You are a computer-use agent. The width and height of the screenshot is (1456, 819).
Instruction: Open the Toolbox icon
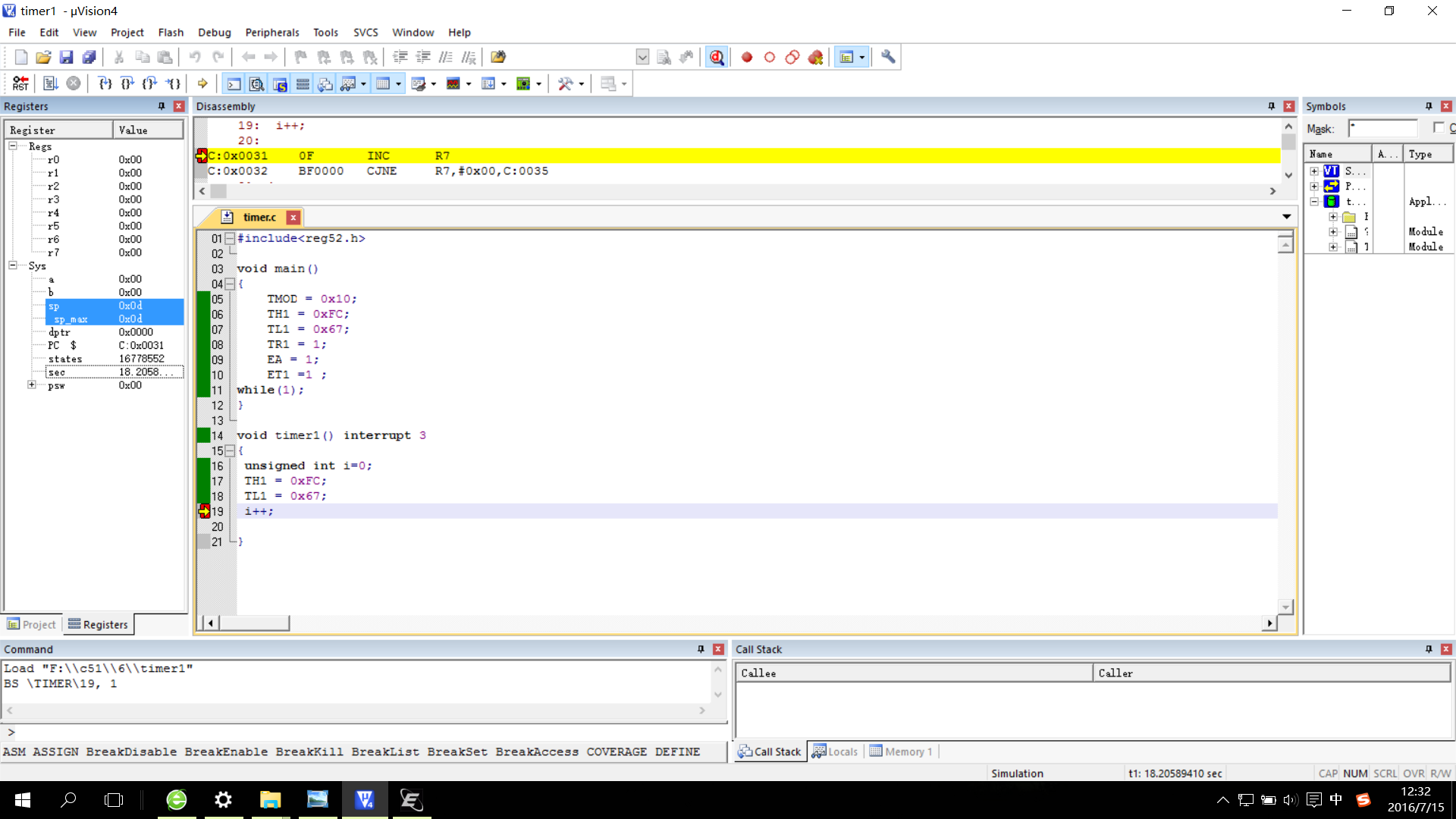click(566, 83)
